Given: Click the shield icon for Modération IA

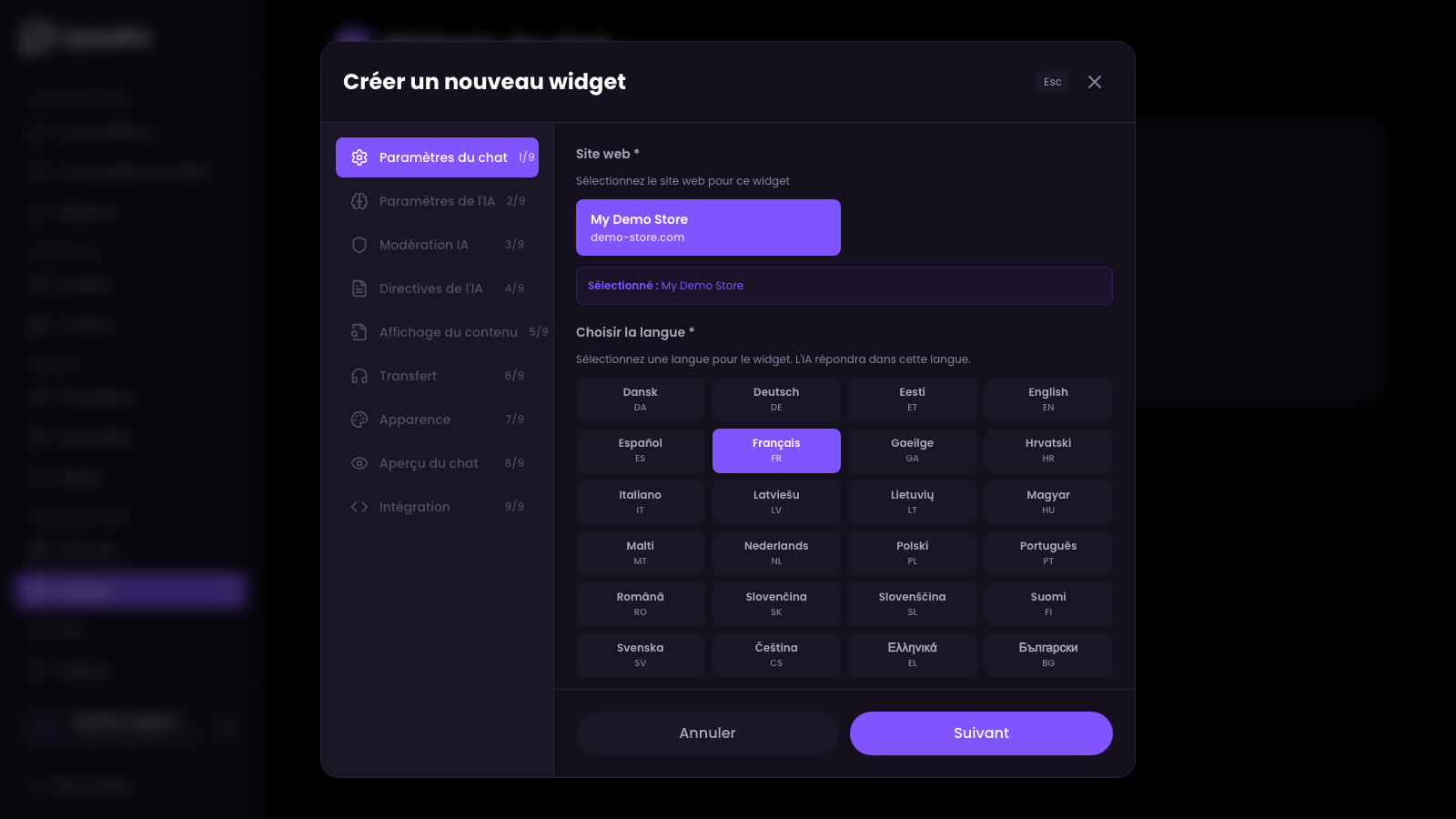Looking at the screenshot, I should [x=359, y=245].
